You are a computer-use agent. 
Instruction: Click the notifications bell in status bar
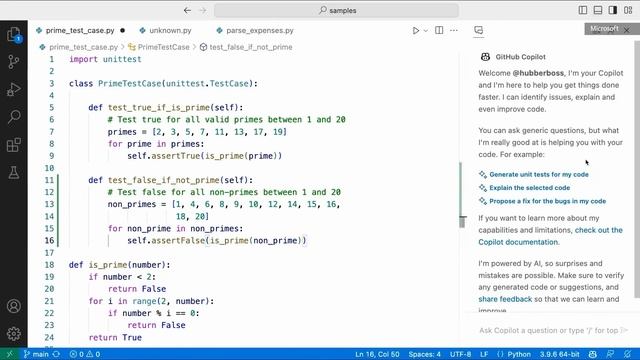[x=627, y=354]
